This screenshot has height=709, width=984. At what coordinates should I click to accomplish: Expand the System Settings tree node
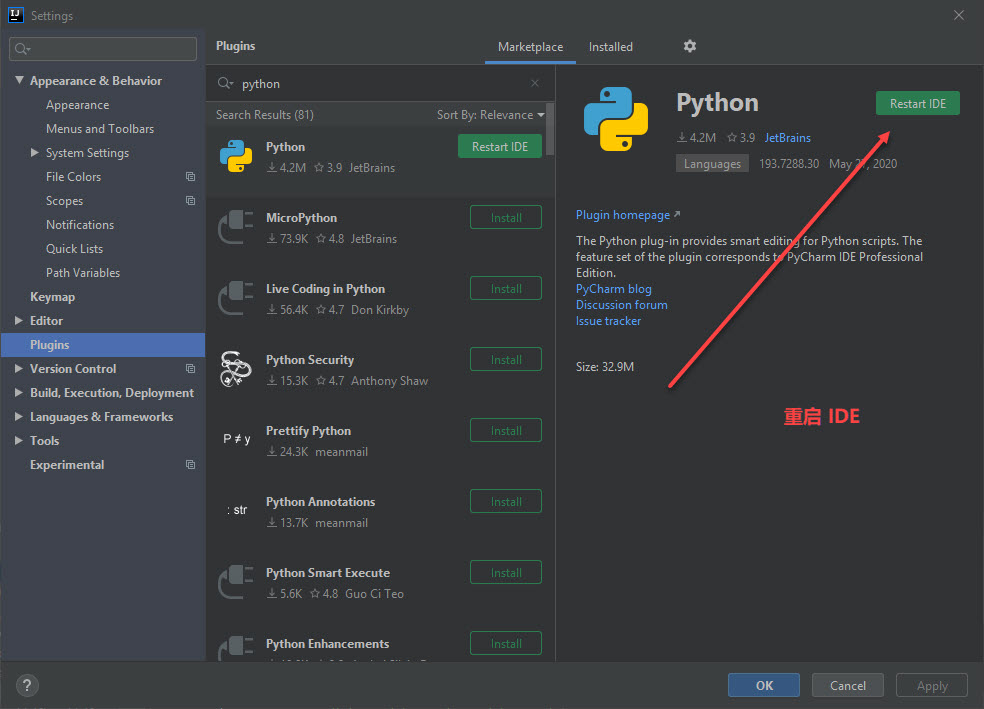[34, 152]
